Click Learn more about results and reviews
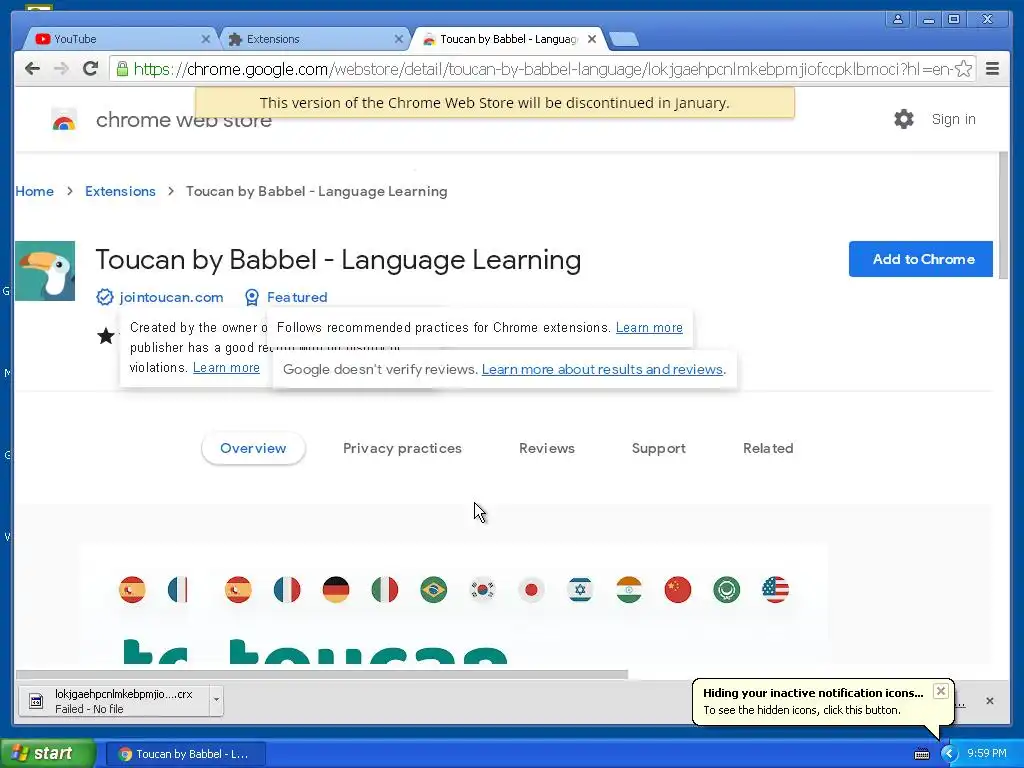1024x768 pixels. point(602,369)
